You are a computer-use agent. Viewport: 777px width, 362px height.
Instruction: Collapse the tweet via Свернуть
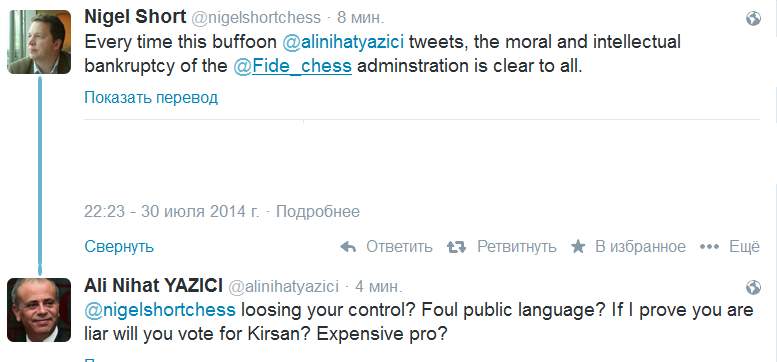coord(119,247)
